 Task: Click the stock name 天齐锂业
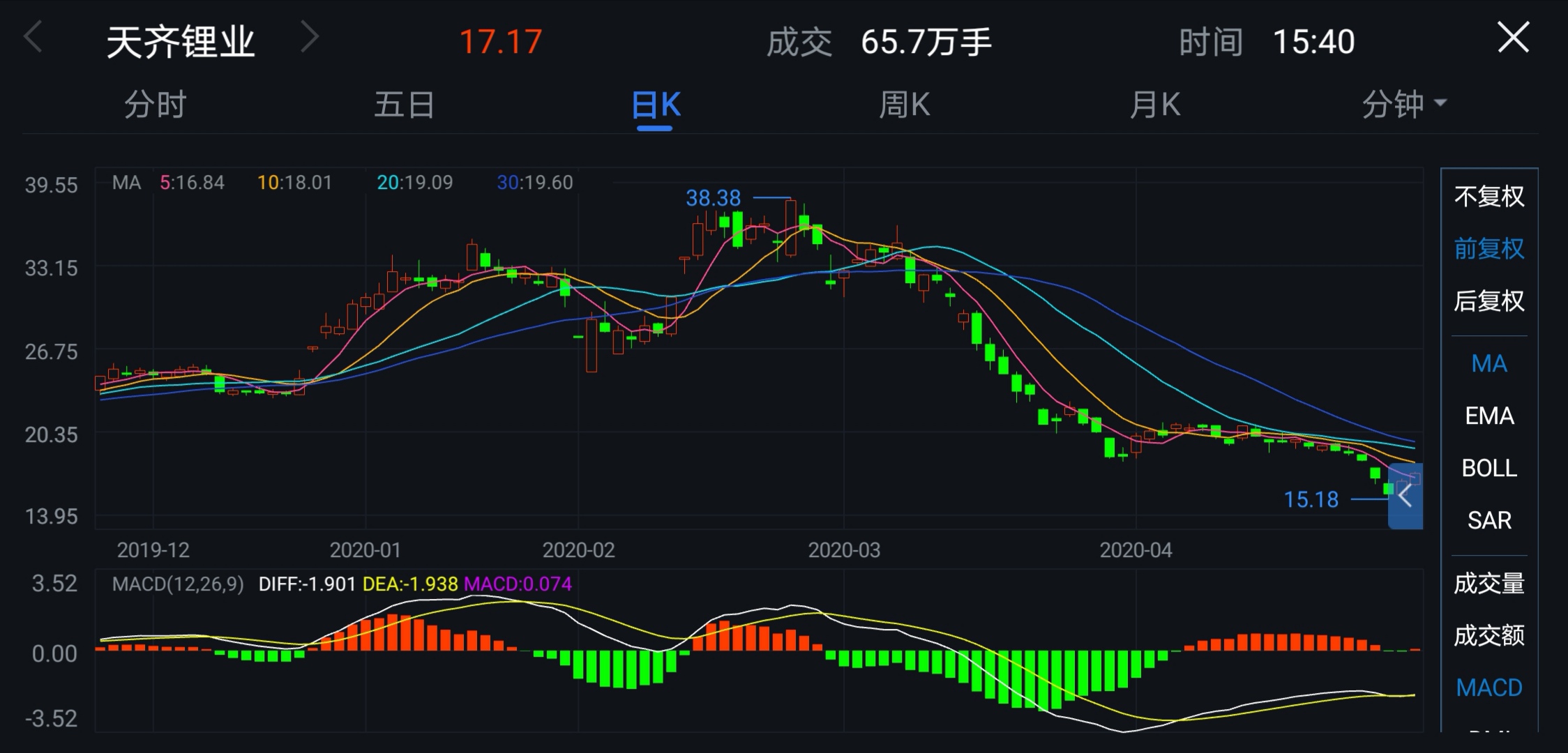tap(181, 42)
